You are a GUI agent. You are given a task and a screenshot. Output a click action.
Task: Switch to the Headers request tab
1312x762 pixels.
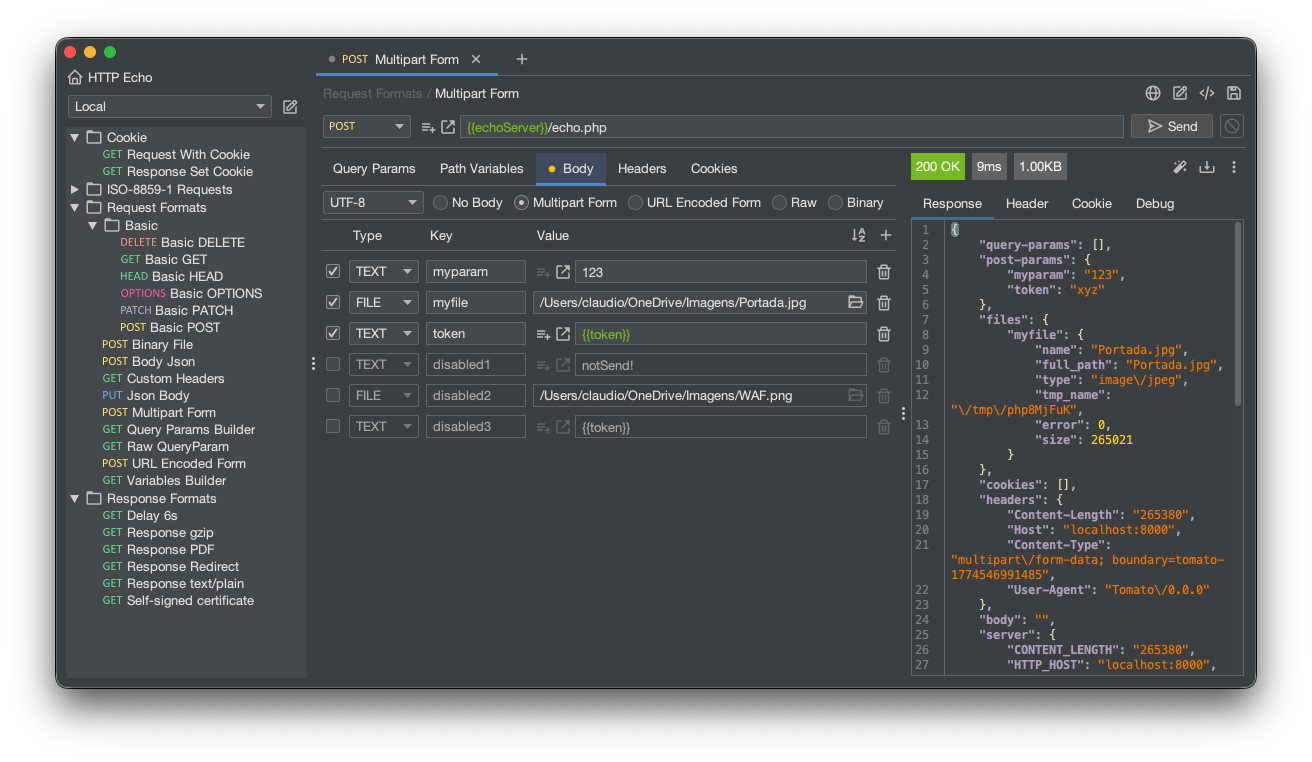click(x=642, y=168)
